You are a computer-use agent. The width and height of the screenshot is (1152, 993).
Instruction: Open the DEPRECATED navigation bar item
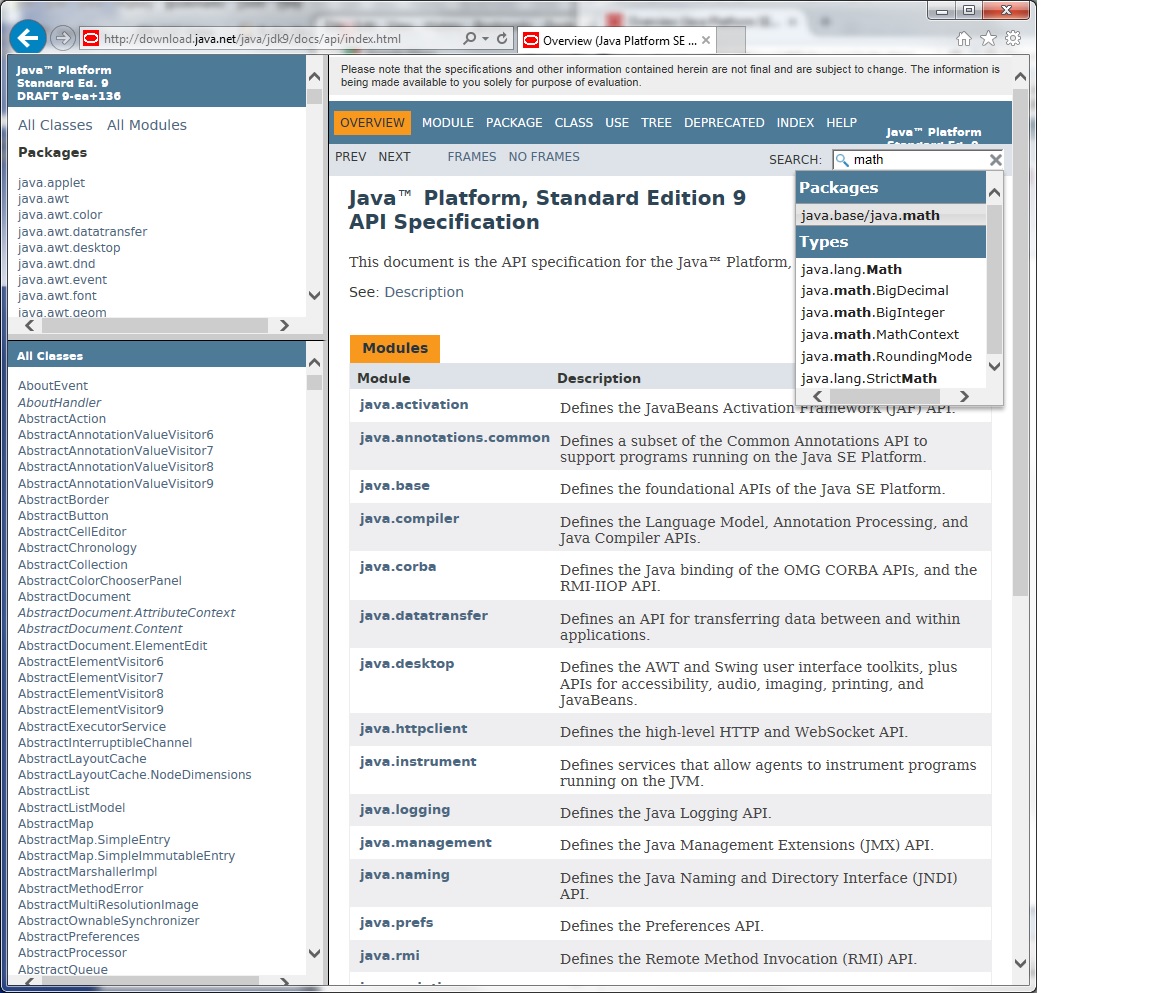point(724,123)
